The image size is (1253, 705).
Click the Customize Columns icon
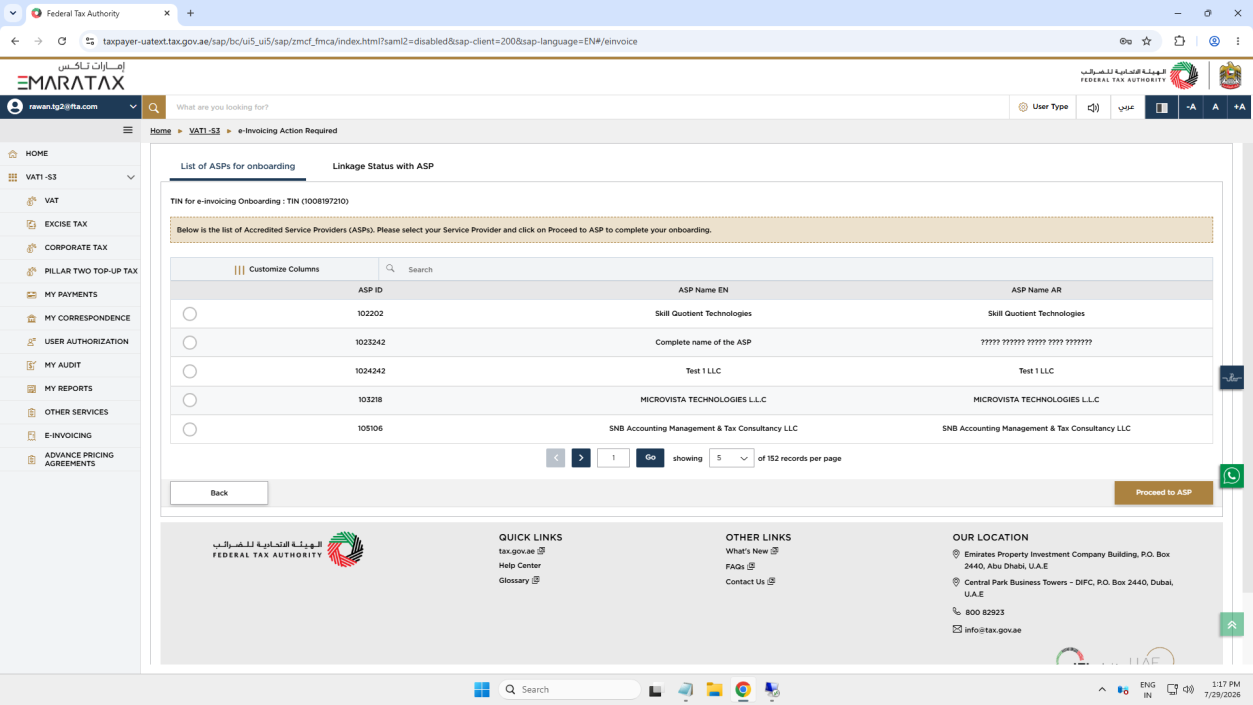tap(239, 269)
